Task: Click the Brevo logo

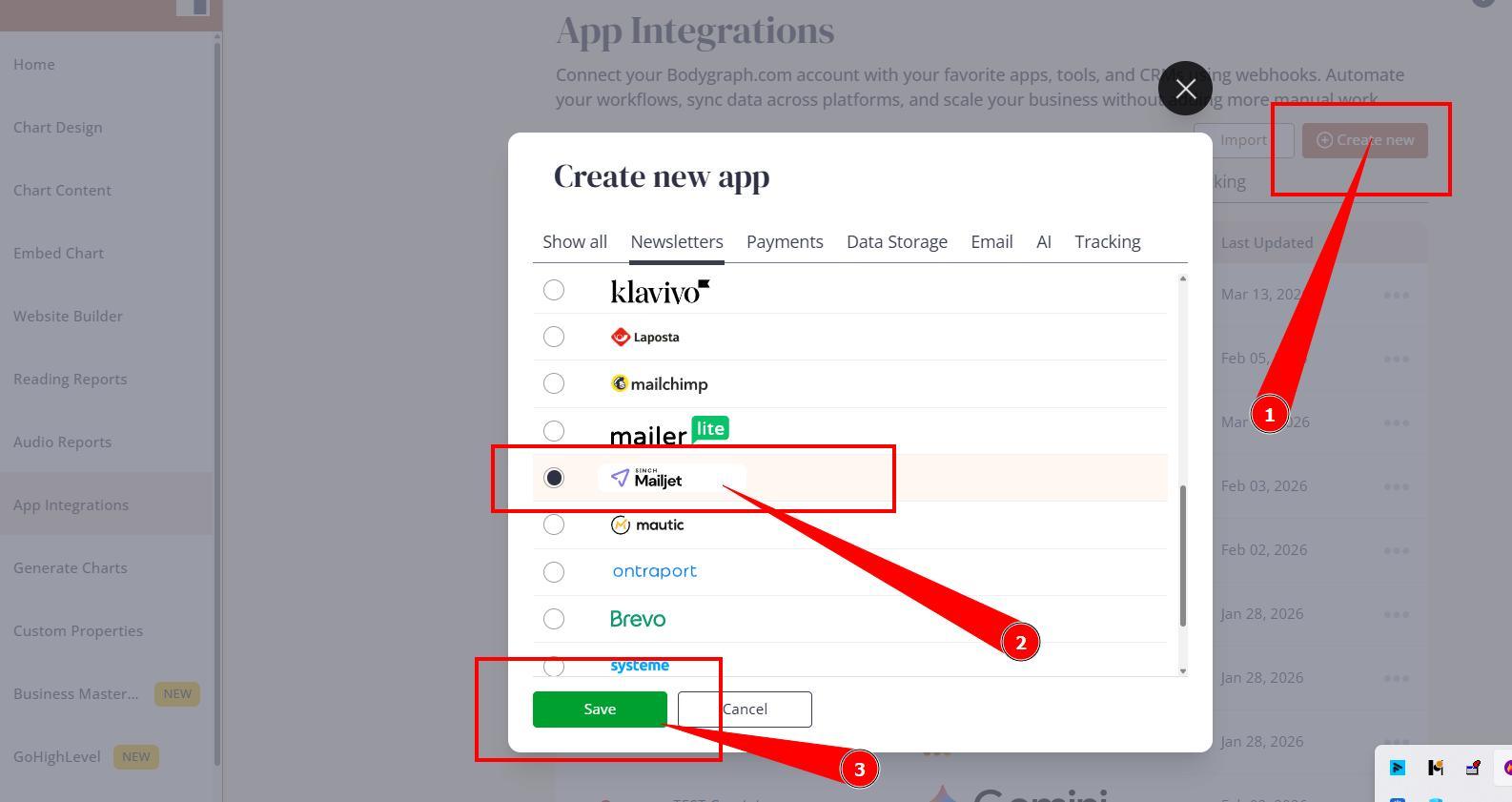Action: pyautogui.click(x=638, y=620)
